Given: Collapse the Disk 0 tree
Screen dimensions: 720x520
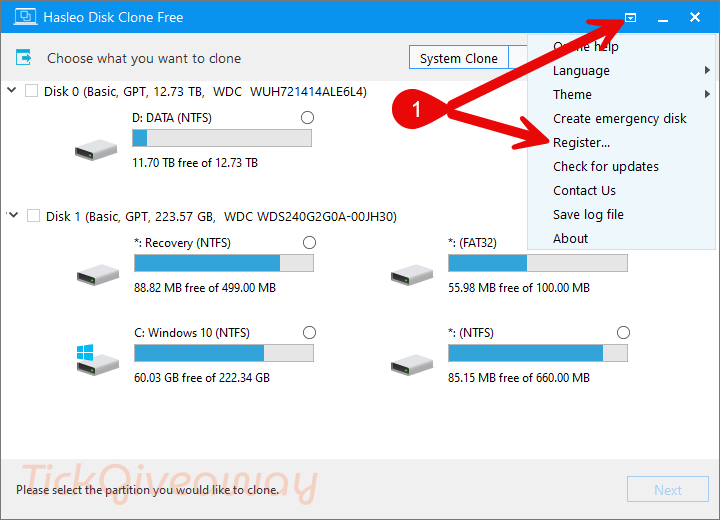Looking at the screenshot, I should [12, 90].
